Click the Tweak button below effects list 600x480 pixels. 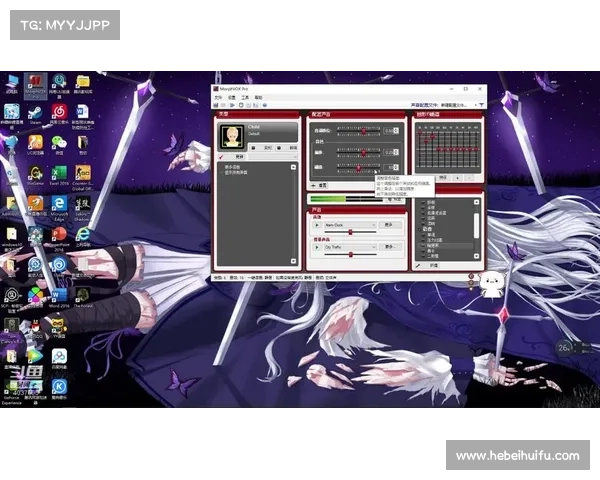click(429, 265)
